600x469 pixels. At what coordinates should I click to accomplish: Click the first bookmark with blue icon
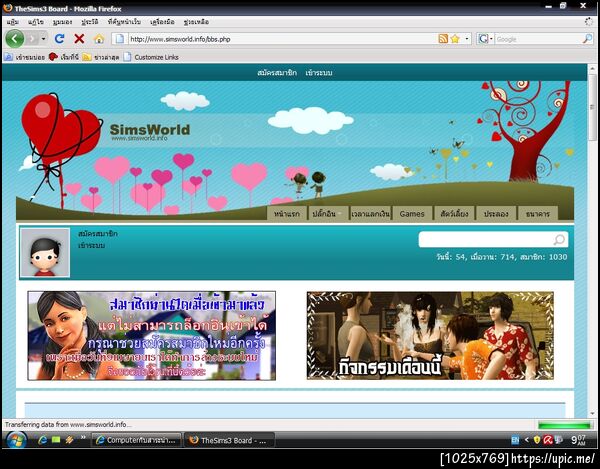[x=24, y=57]
